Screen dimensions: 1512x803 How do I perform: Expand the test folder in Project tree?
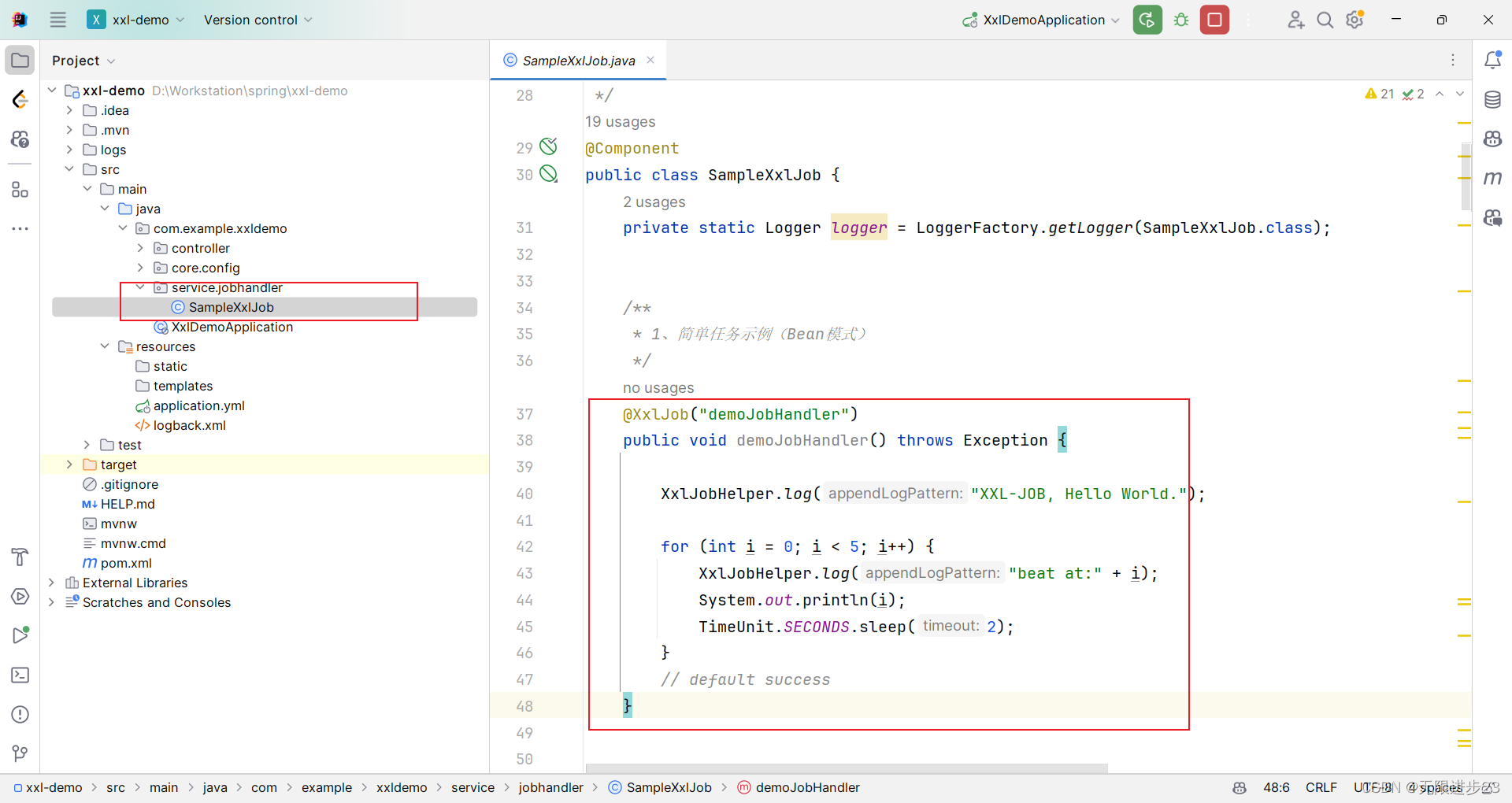[x=87, y=445]
